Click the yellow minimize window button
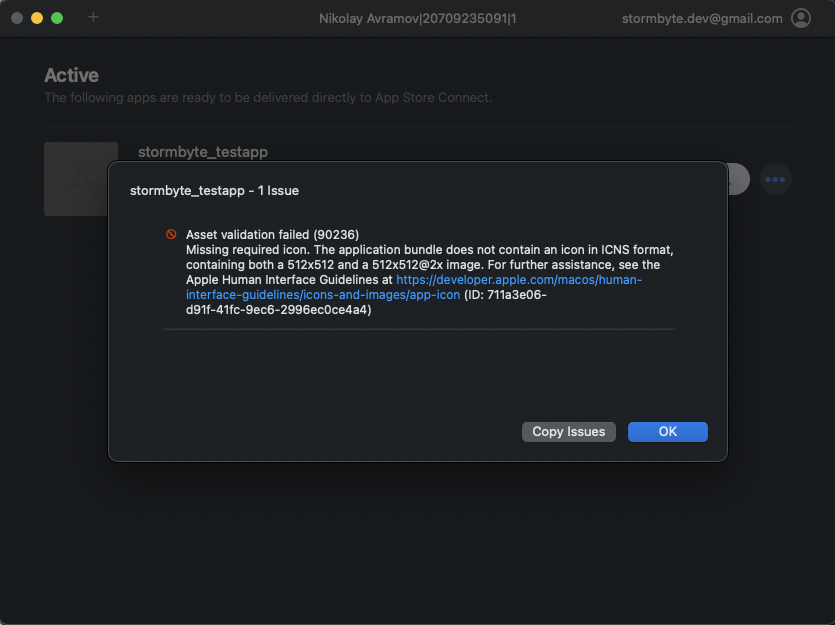The width and height of the screenshot is (835, 625). [37, 18]
